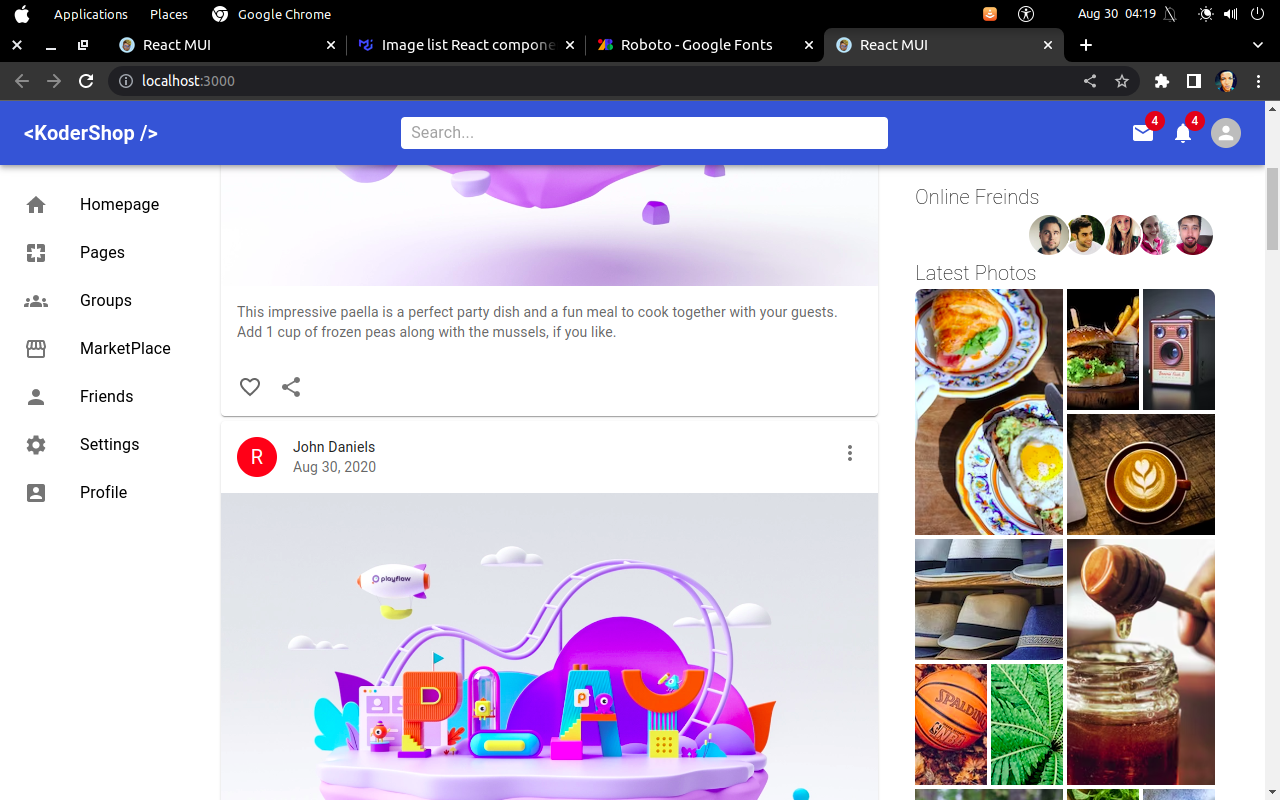Open the vintage camera photo thumbnail

pyautogui.click(x=1179, y=349)
